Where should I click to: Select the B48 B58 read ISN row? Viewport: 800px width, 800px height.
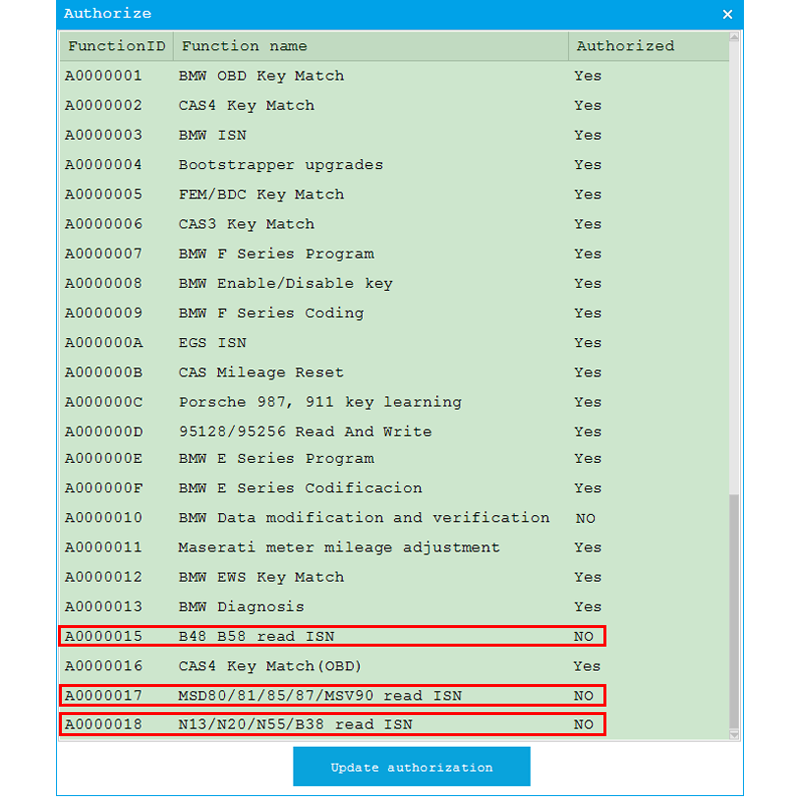point(394,636)
